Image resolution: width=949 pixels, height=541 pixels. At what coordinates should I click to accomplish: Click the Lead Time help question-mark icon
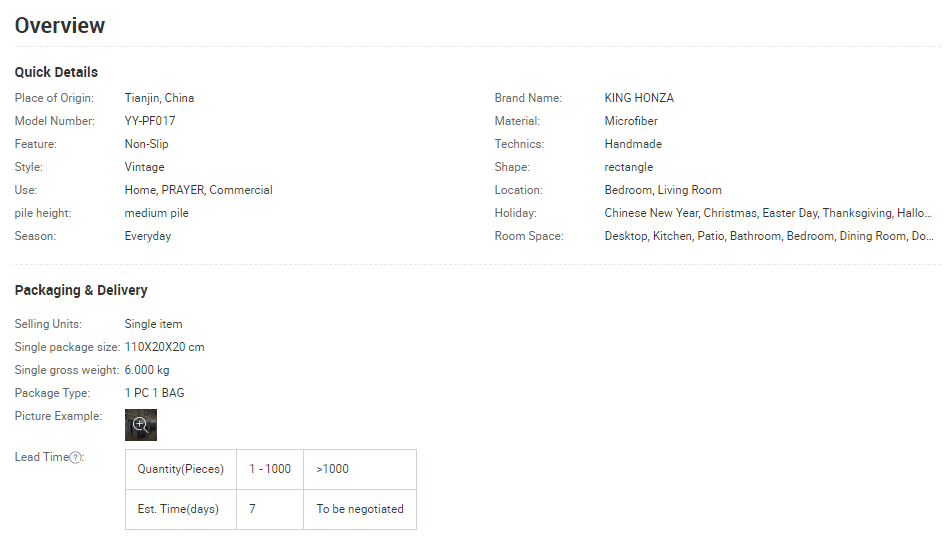click(x=76, y=458)
